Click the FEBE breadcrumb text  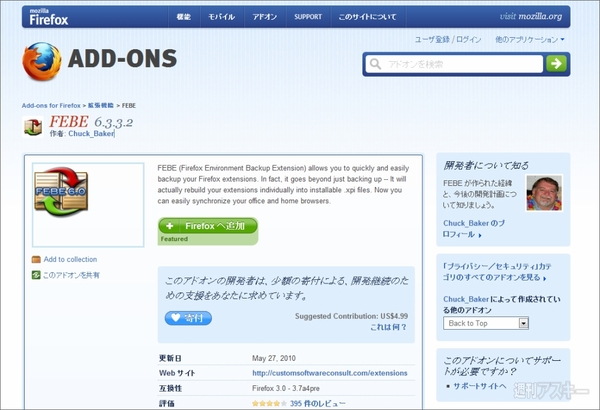click(129, 105)
